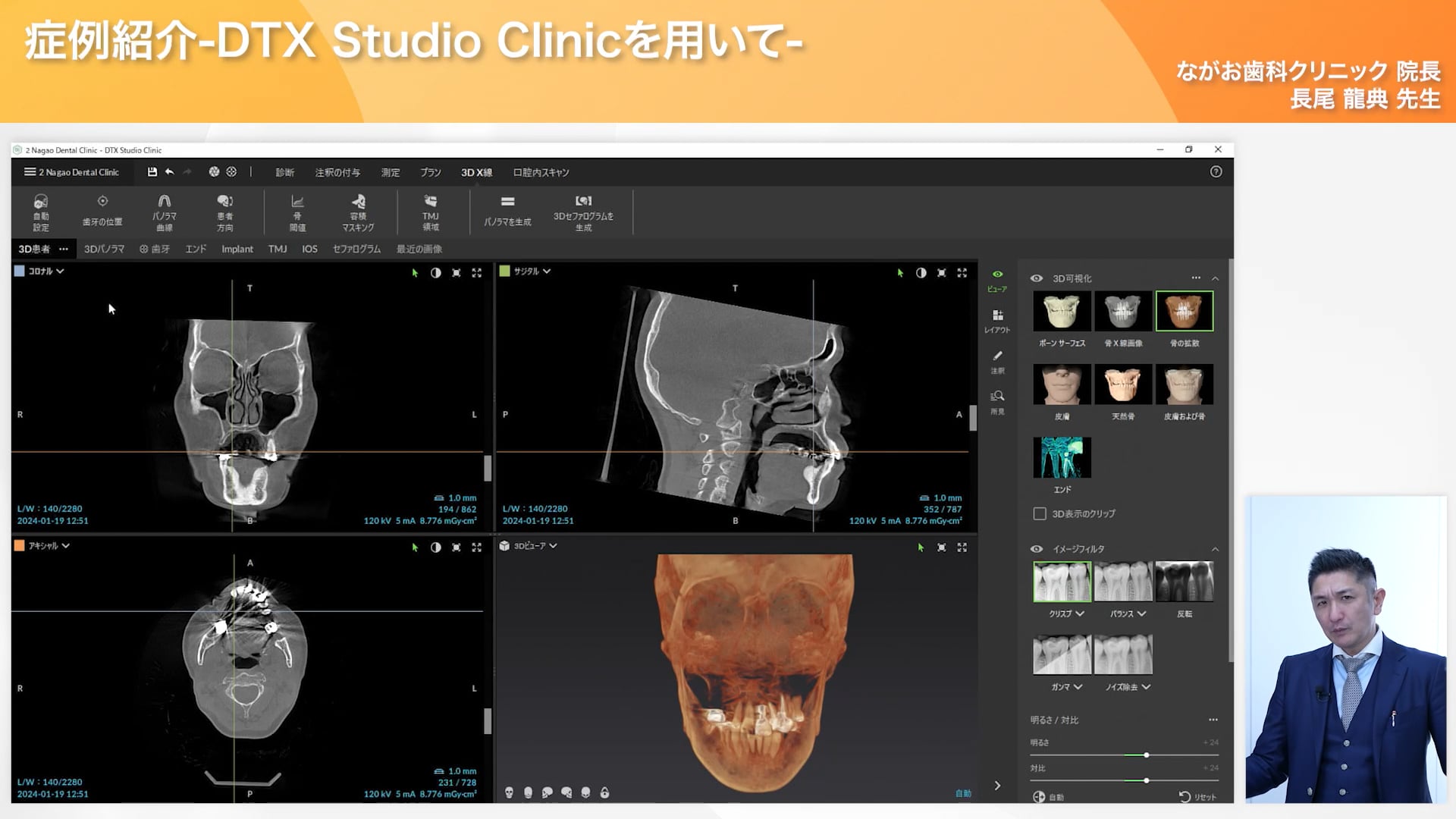The image size is (1456, 819).
Task: Switch to the ビューア viewer sidebar panel
Action: [997, 281]
